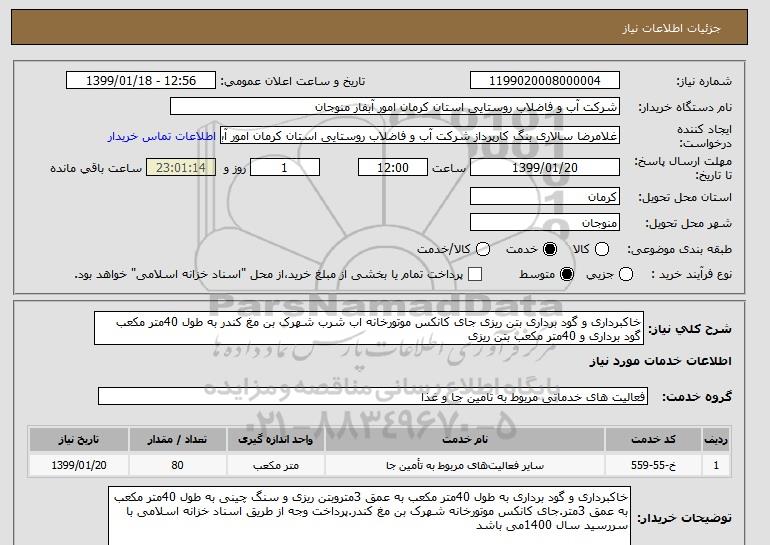This screenshot has height=545, width=770.
Task: Select the خدمت radio button
Action: 550,249
